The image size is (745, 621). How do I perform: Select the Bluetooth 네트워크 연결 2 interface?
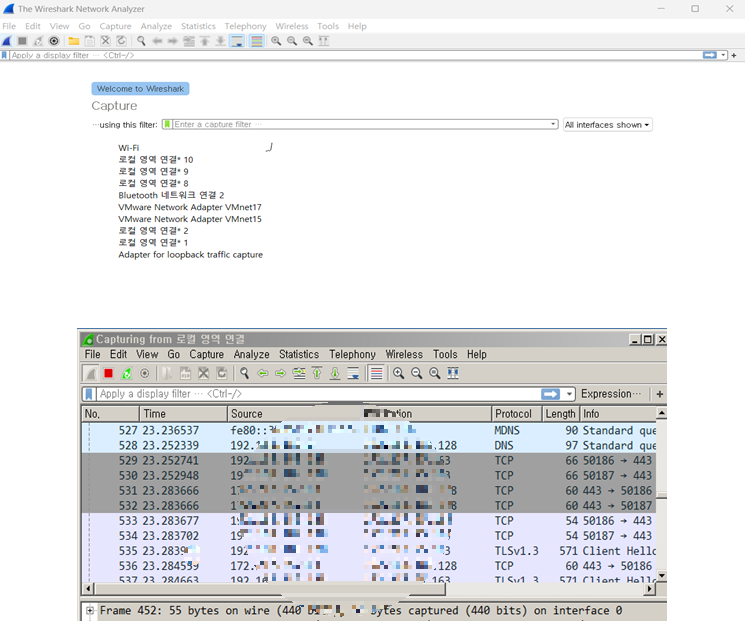pos(171,195)
